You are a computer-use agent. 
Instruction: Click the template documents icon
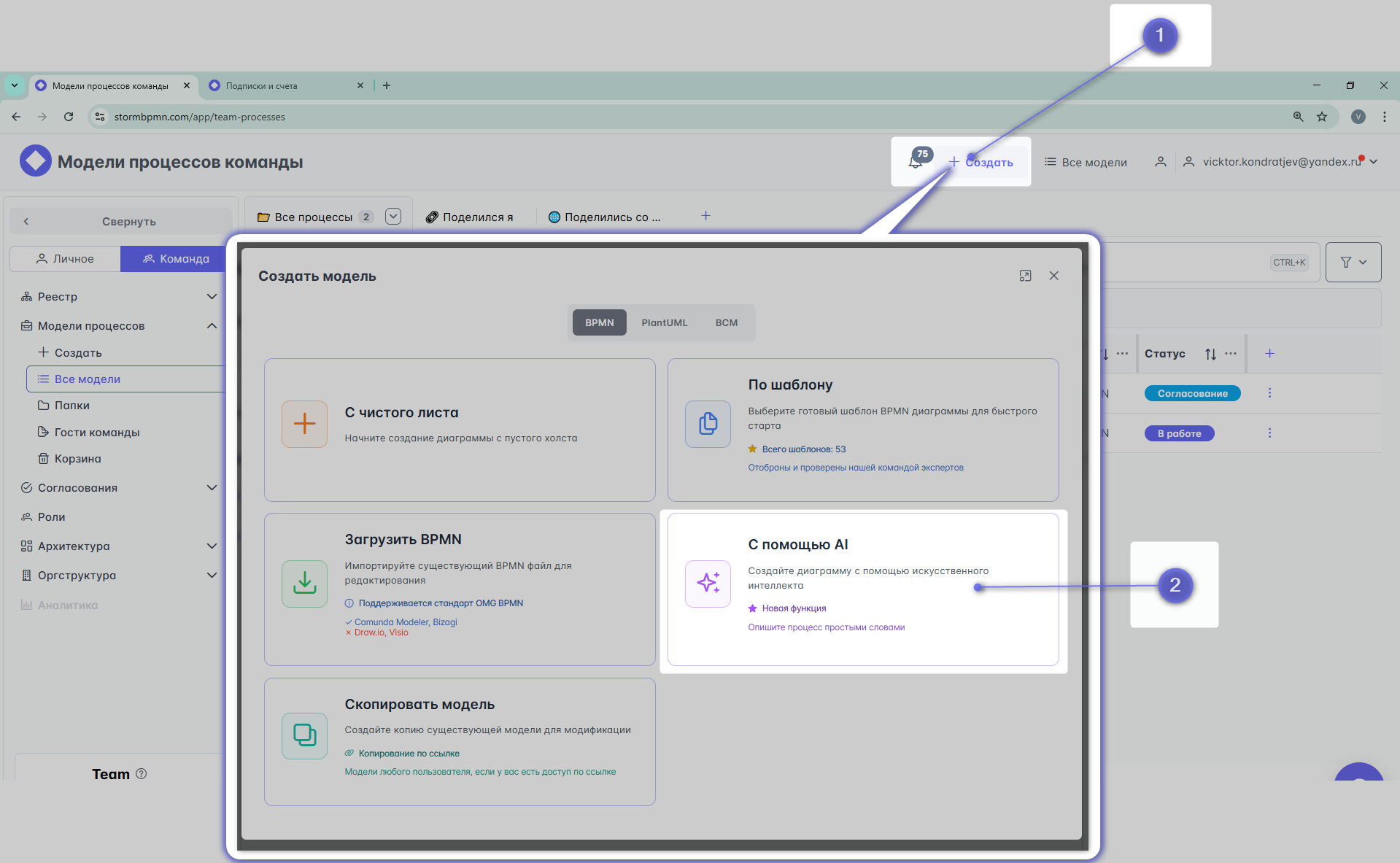pos(708,424)
